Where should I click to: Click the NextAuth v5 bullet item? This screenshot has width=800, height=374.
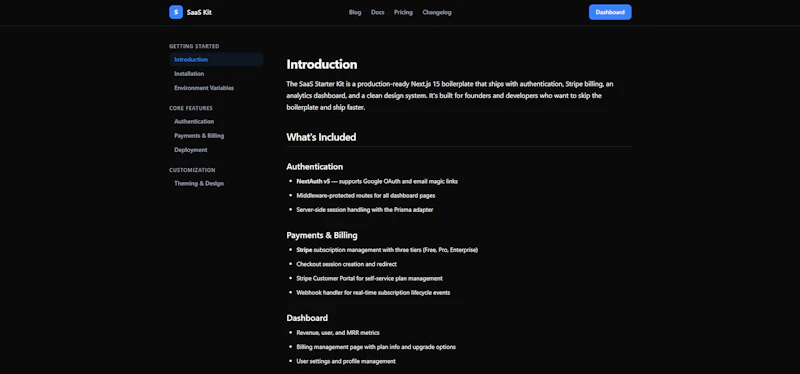point(377,181)
